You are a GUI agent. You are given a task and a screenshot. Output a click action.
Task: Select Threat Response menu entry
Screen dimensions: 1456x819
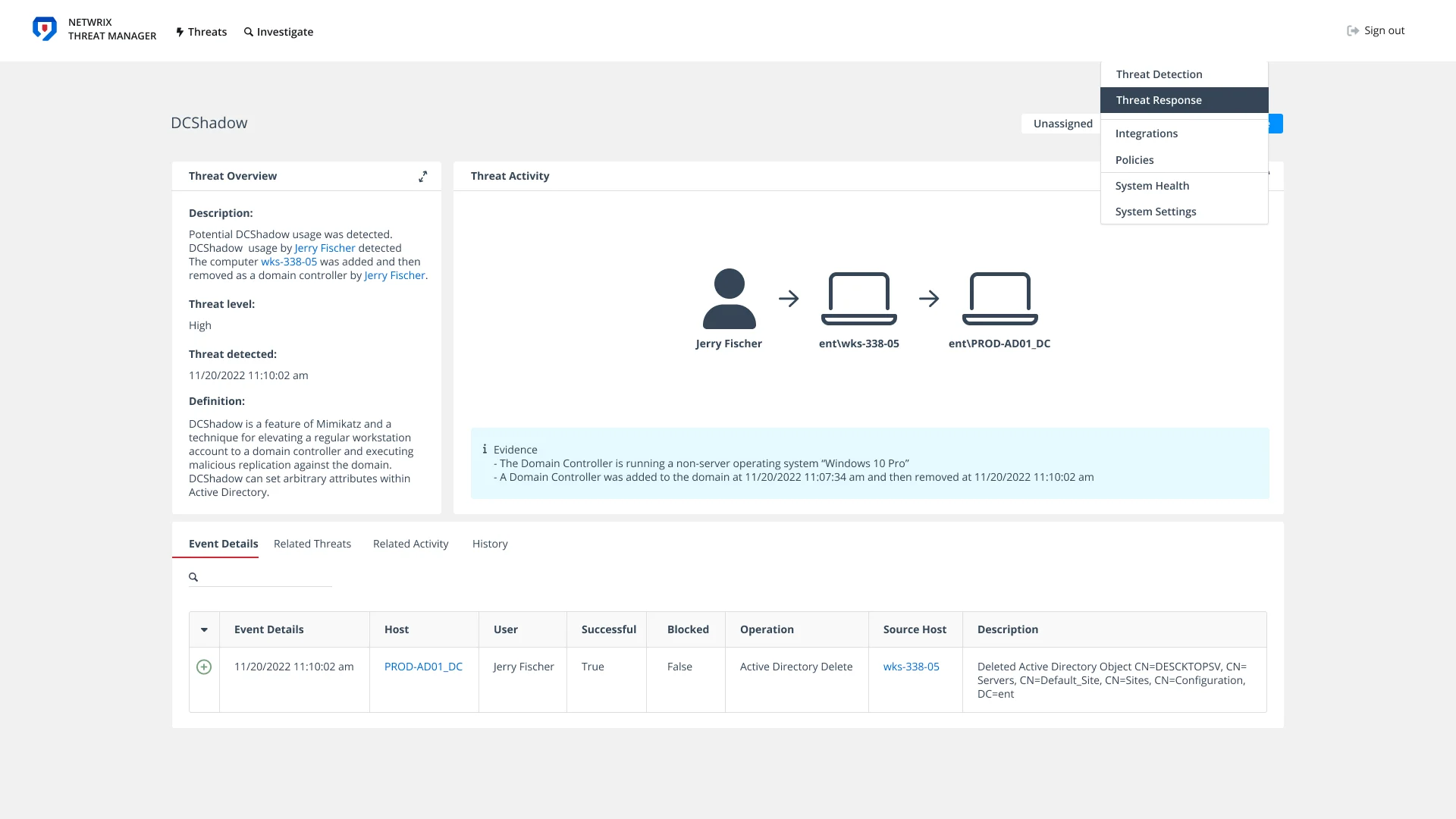click(1184, 100)
